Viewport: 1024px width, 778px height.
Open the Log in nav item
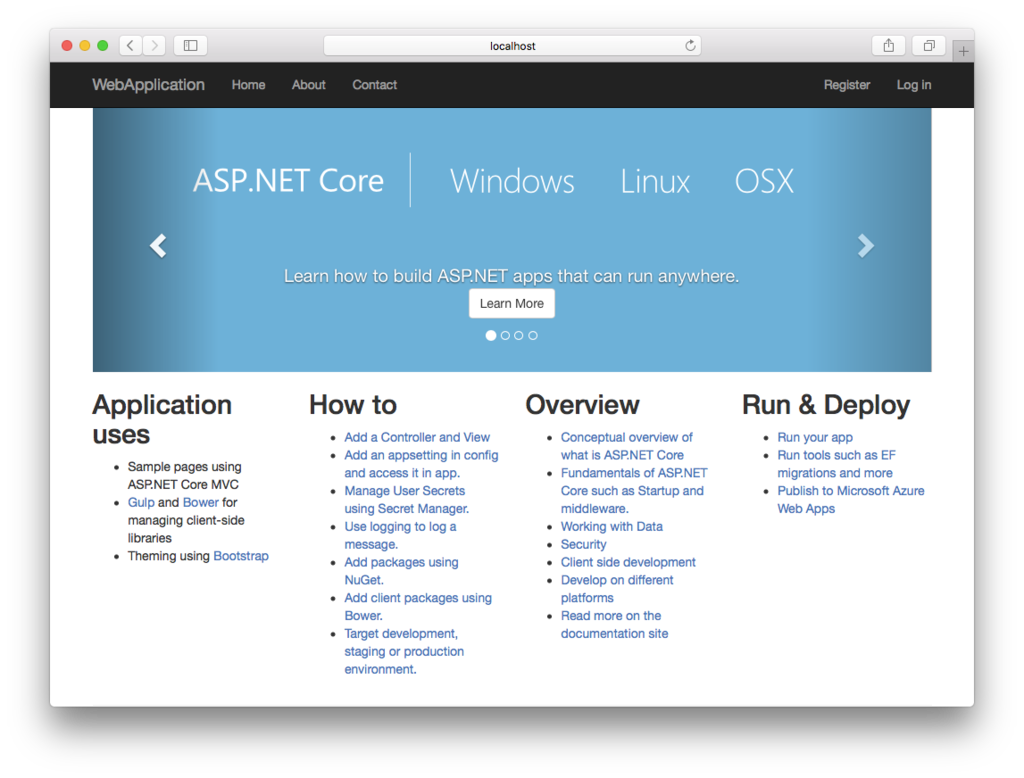pyautogui.click(x=914, y=85)
